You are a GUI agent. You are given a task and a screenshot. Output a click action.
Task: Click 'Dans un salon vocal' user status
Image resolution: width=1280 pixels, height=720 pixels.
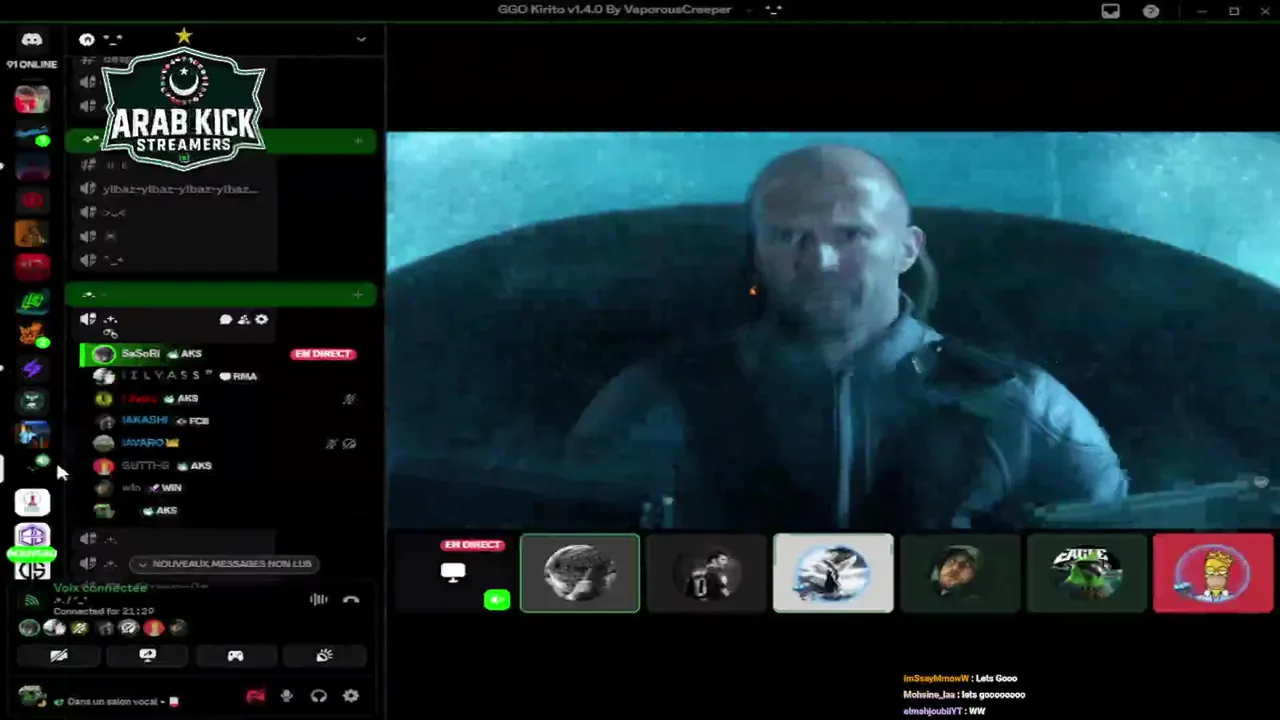[113, 702]
